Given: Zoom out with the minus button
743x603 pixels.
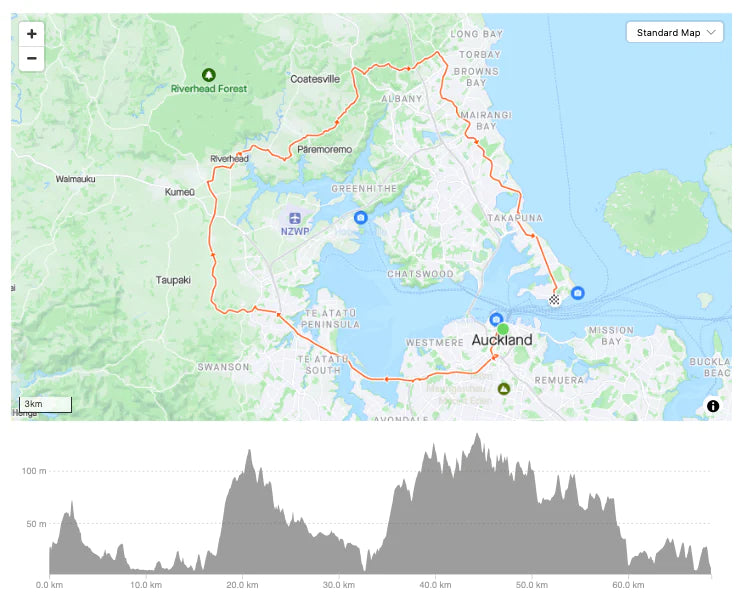Looking at the screenshot, I should 32,58.
